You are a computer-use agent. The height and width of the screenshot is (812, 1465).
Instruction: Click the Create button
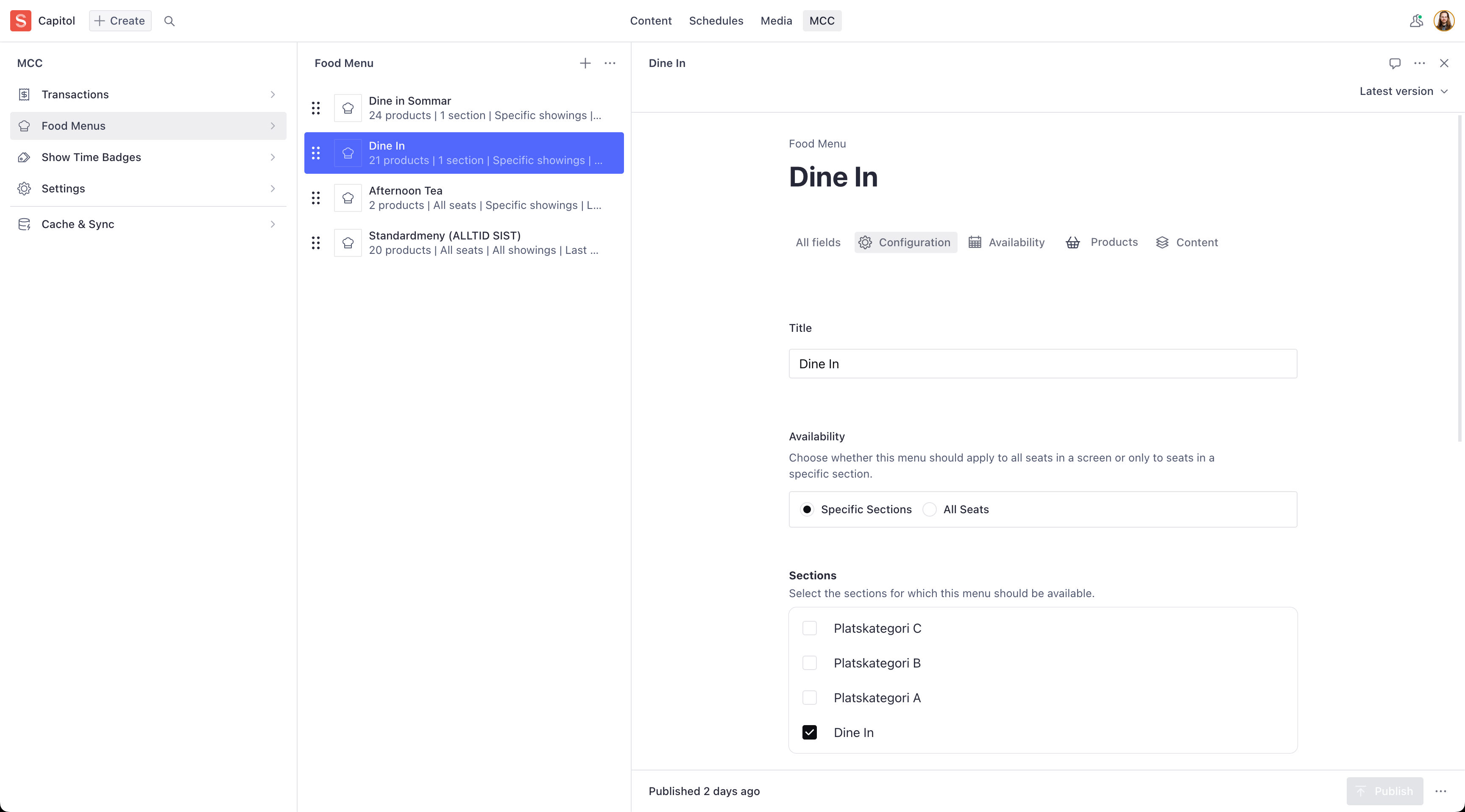click(120, 21)
